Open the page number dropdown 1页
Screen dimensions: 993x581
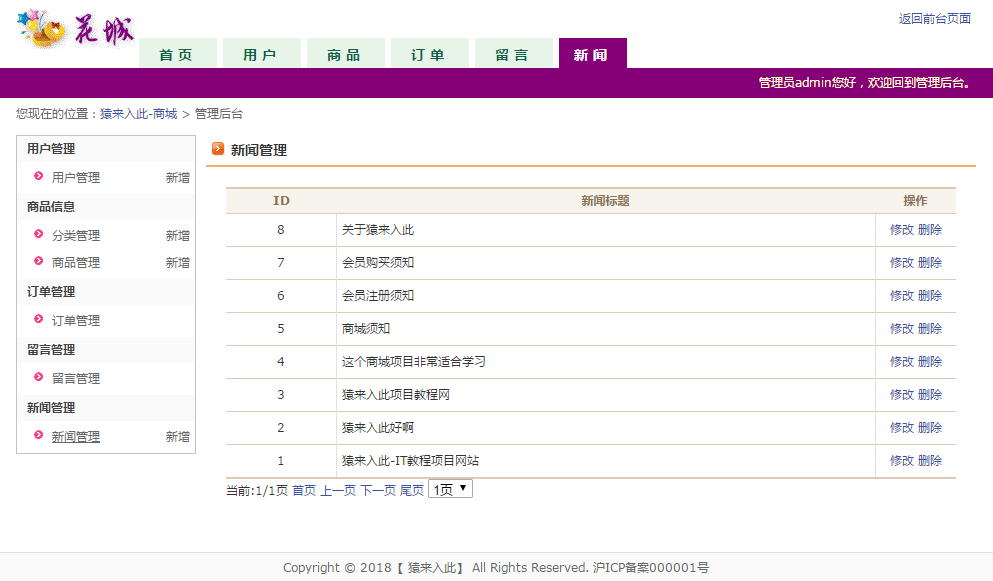[450, 489]
